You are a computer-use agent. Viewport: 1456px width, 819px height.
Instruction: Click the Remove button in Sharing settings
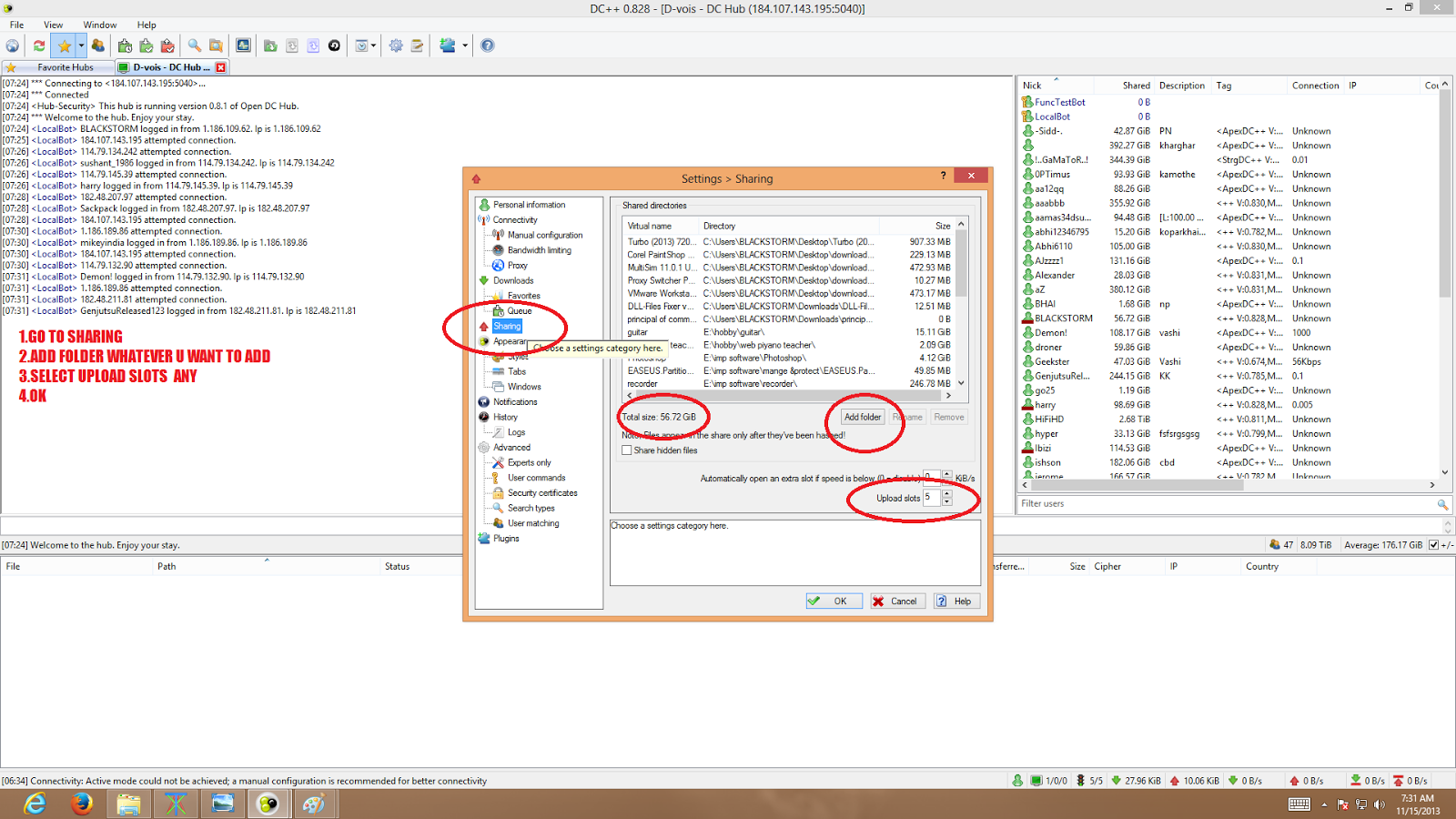click(x=949, y=417)
